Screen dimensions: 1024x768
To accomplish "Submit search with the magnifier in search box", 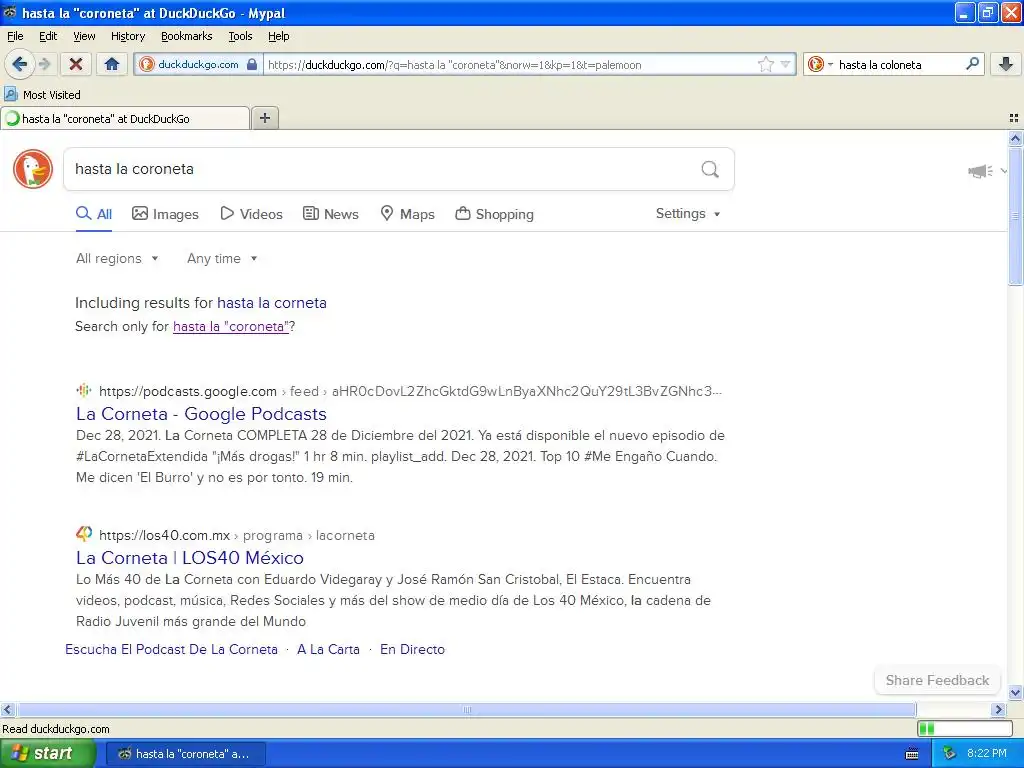I will point(710,170).
